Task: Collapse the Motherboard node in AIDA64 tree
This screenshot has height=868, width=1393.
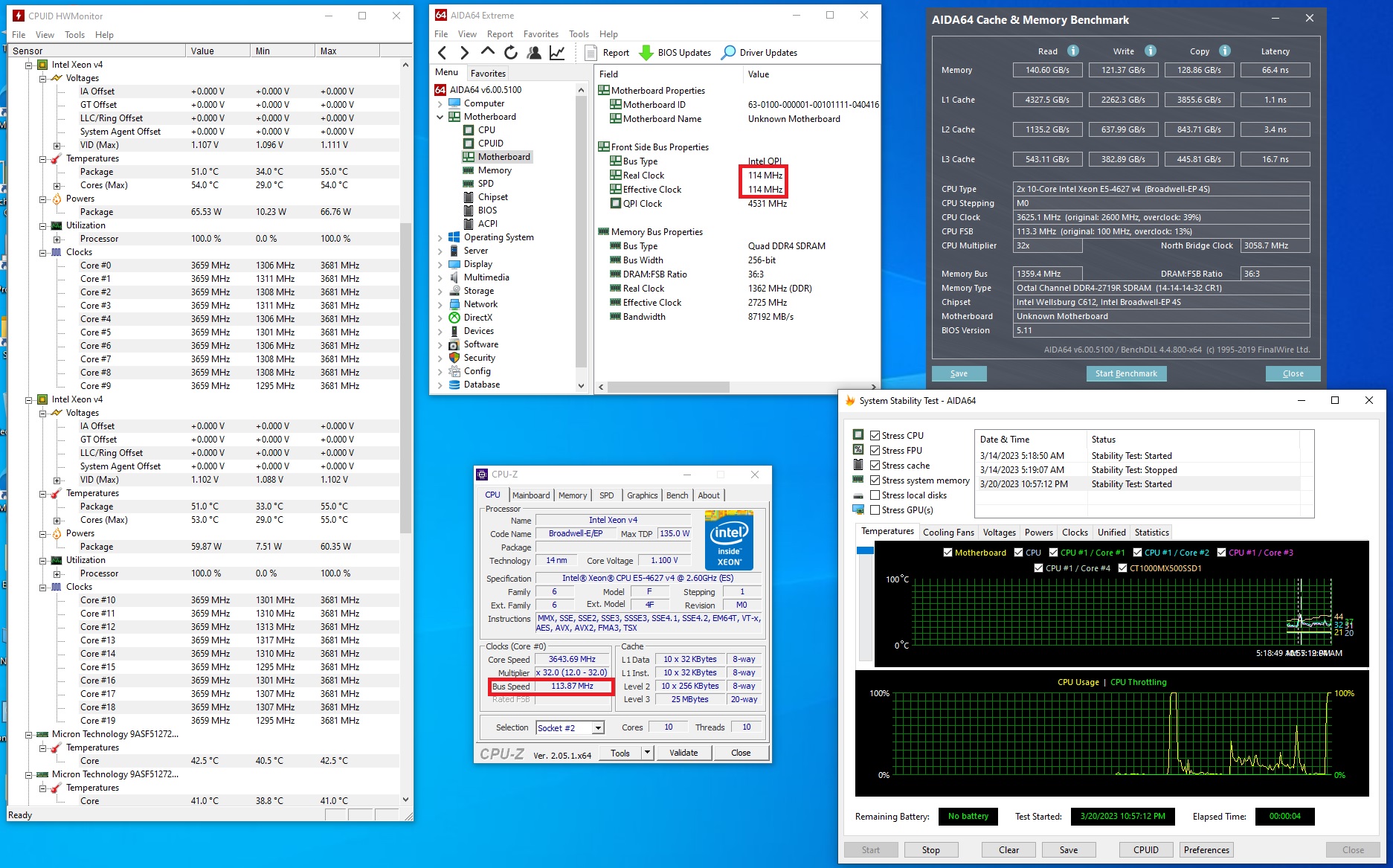Action: [x=440, y=117]
